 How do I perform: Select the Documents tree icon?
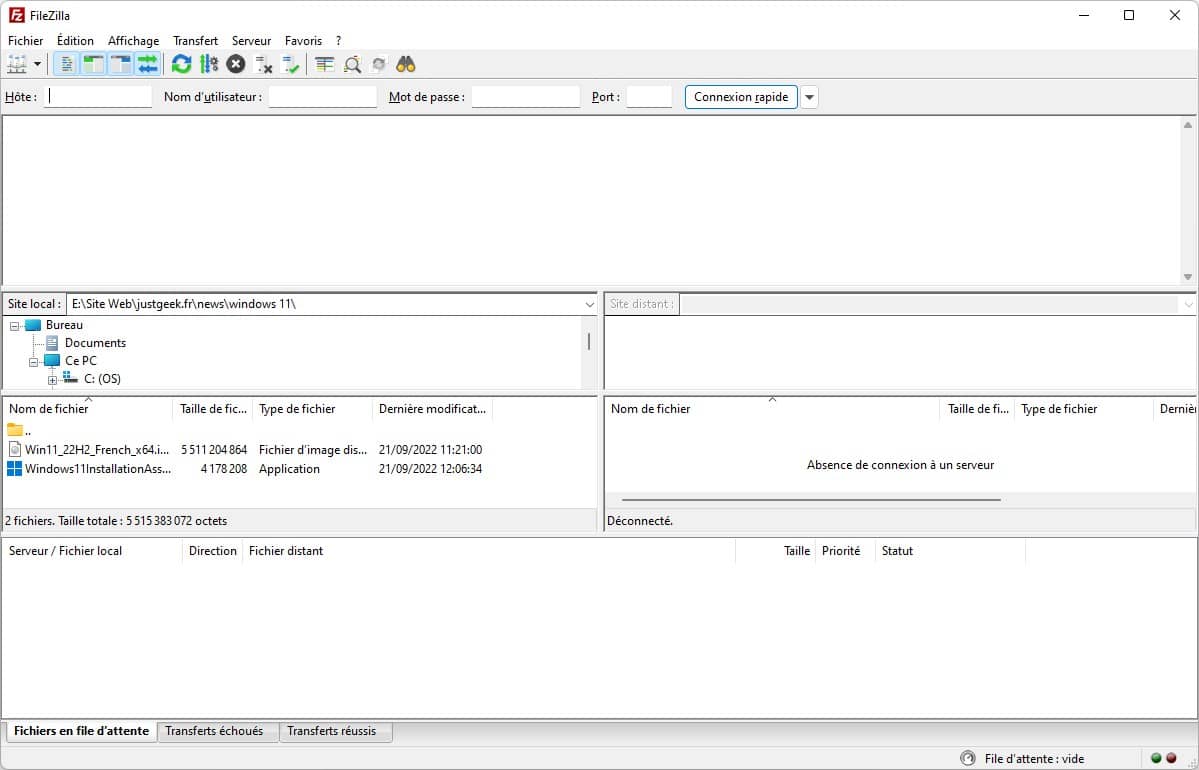[52, 343]
